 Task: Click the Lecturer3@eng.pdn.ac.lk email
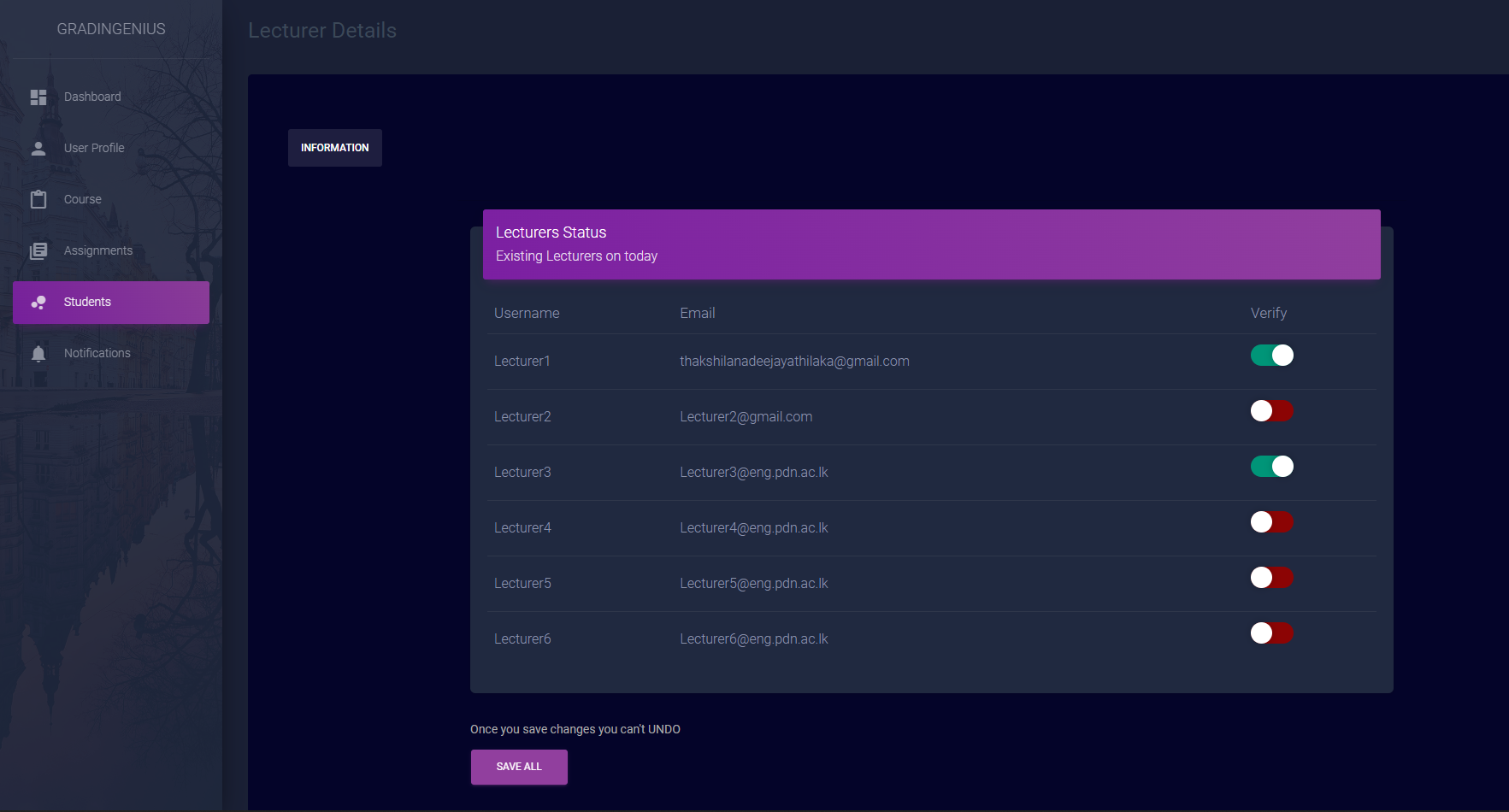tap(754, 473)
